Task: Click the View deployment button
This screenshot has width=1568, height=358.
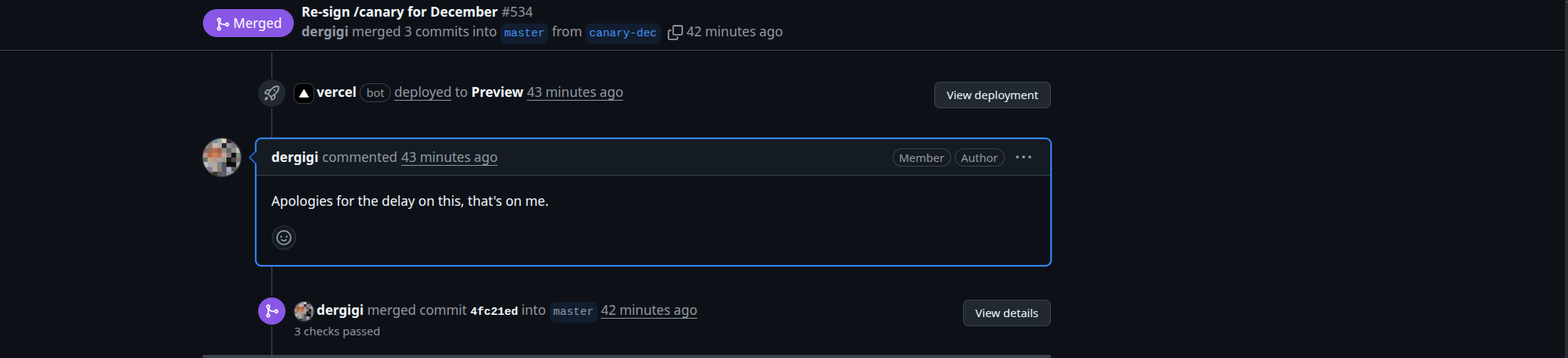Action: (x=992, y=95)
